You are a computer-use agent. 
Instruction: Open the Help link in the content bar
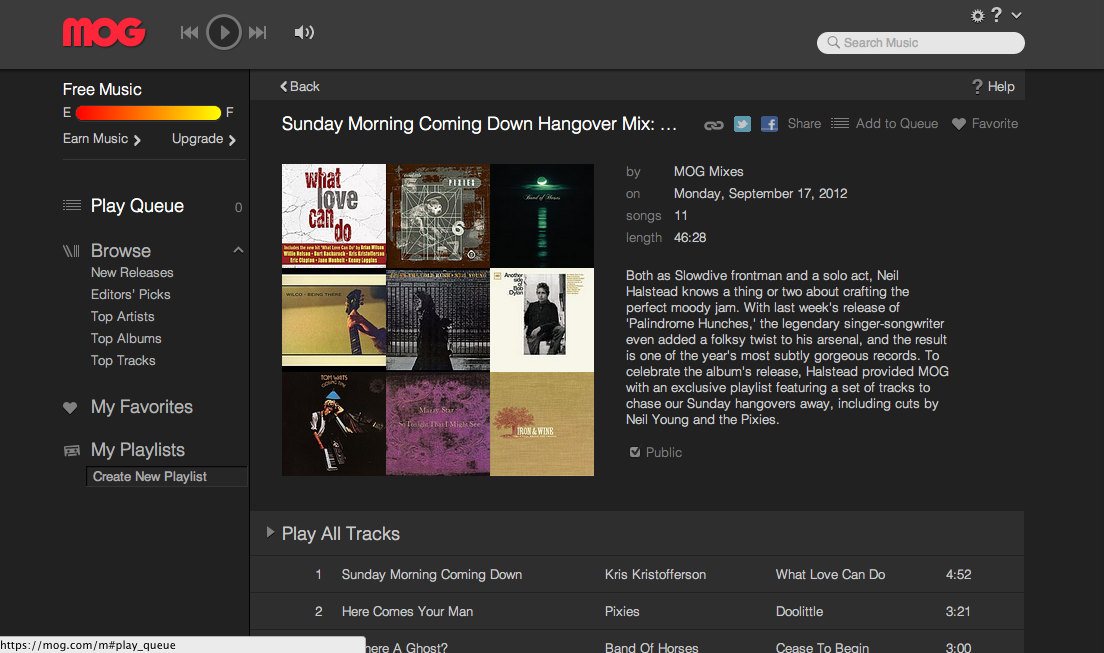point(993,87)
